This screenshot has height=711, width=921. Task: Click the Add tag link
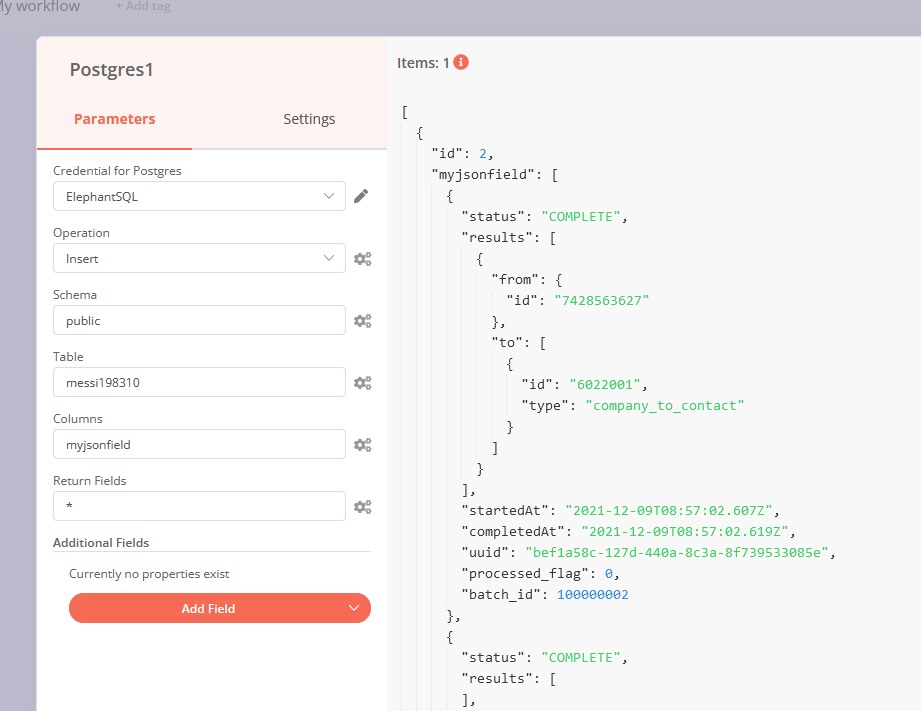[x=143, y=7]
